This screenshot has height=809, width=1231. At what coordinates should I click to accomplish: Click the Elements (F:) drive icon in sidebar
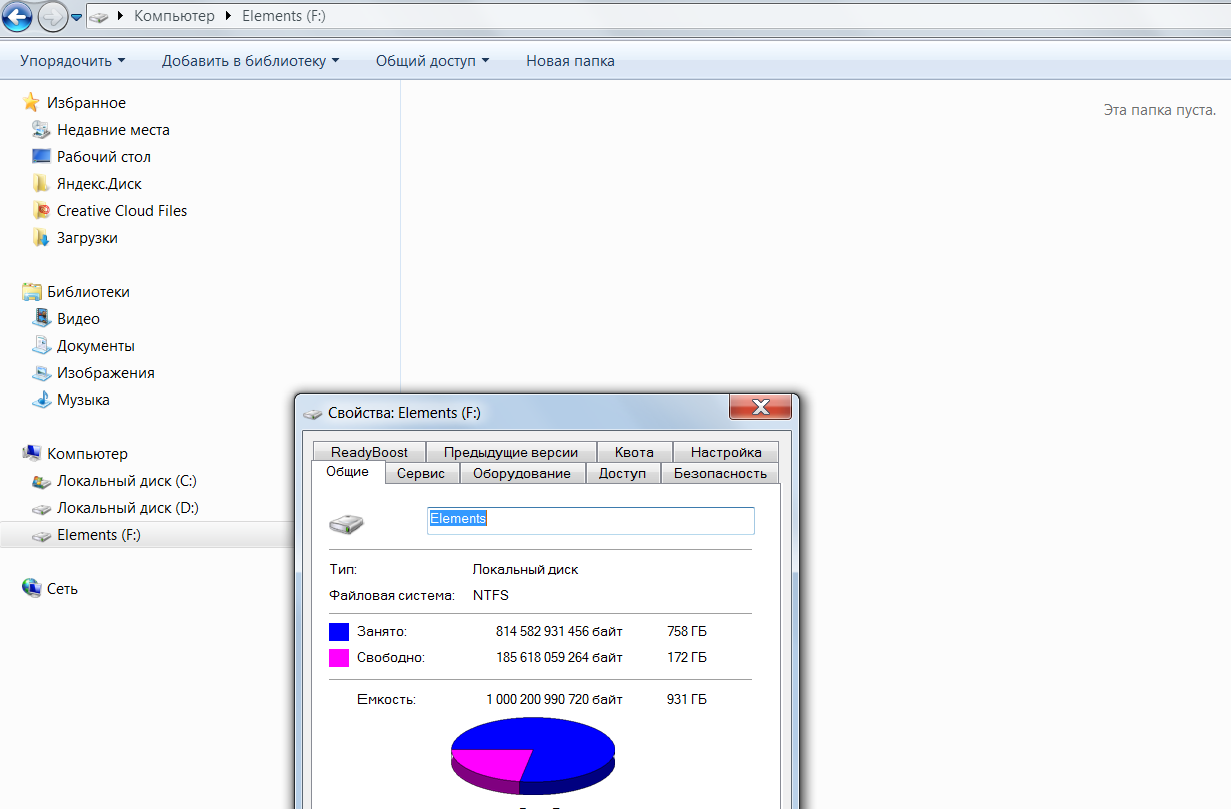pos(41,536)
